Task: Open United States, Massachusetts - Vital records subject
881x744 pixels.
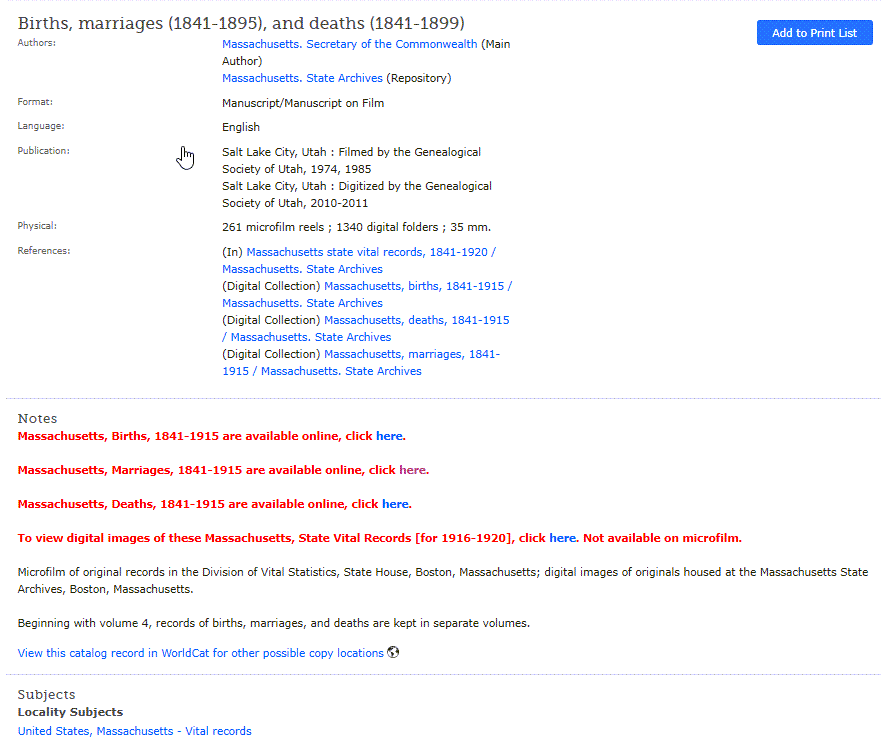Action: coord(134,731)
